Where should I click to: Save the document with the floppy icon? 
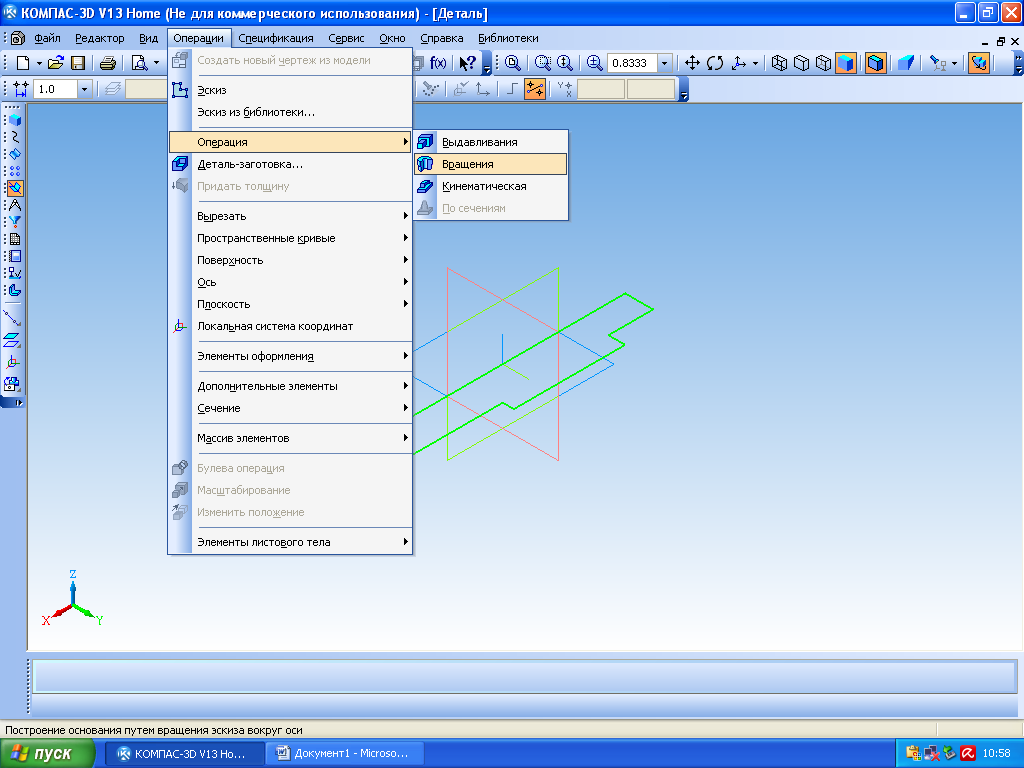[x=78, y=63]
